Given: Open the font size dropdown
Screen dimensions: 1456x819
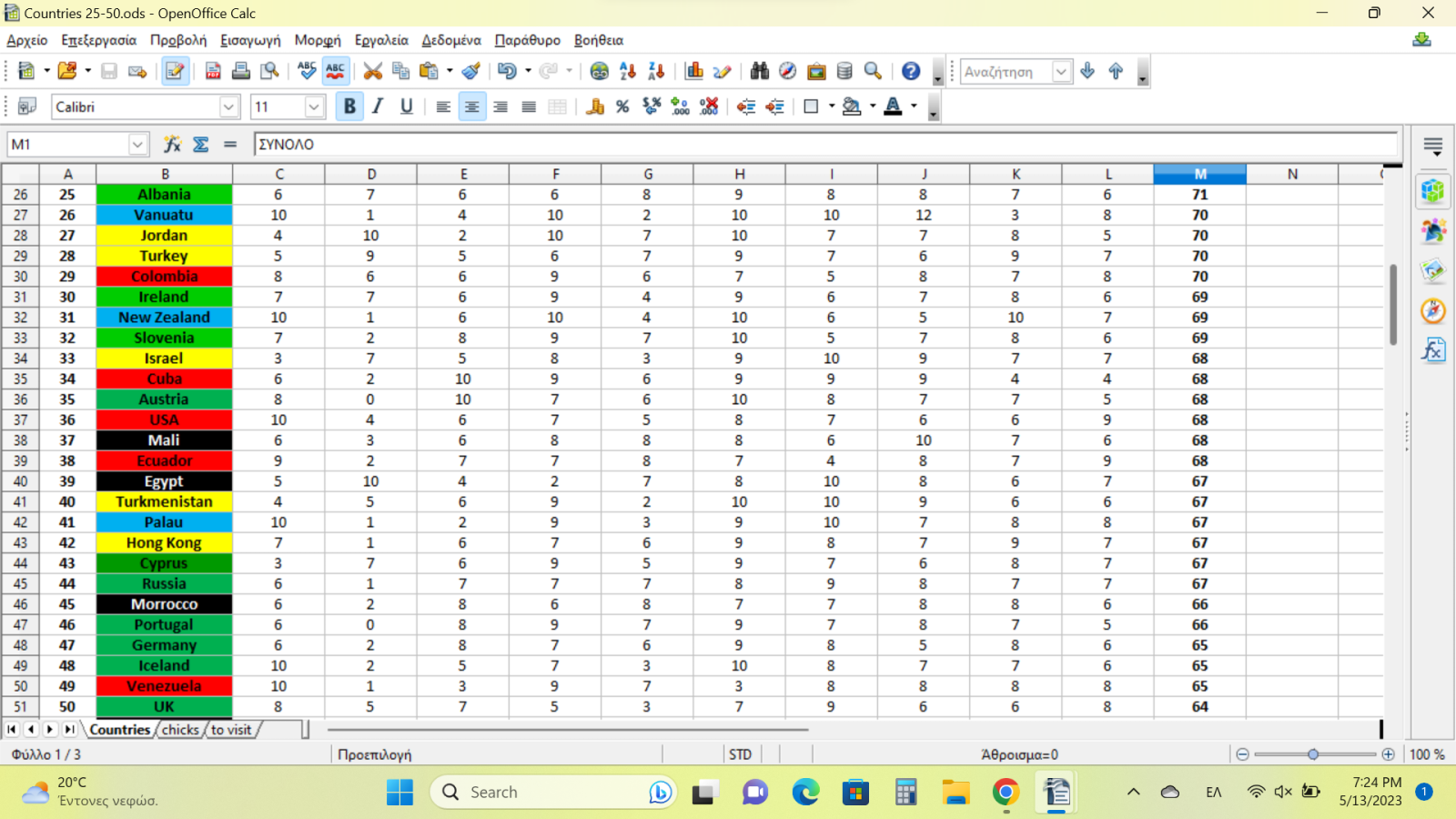Looking at the screenshot, I should [x=314, y=106].
